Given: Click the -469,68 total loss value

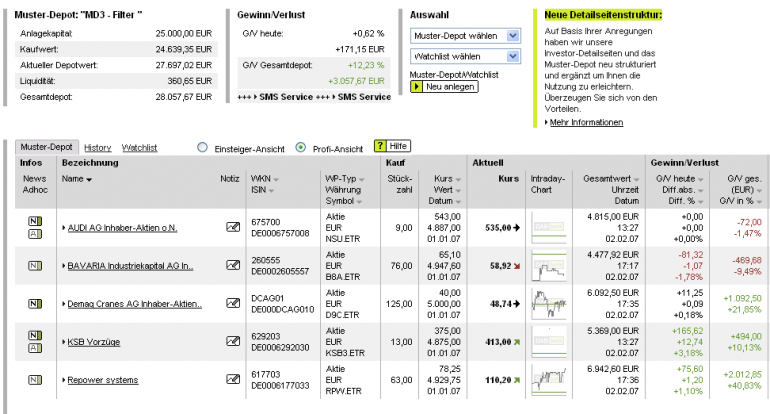Looking at the screenshot, I should [x=747, y=260].
